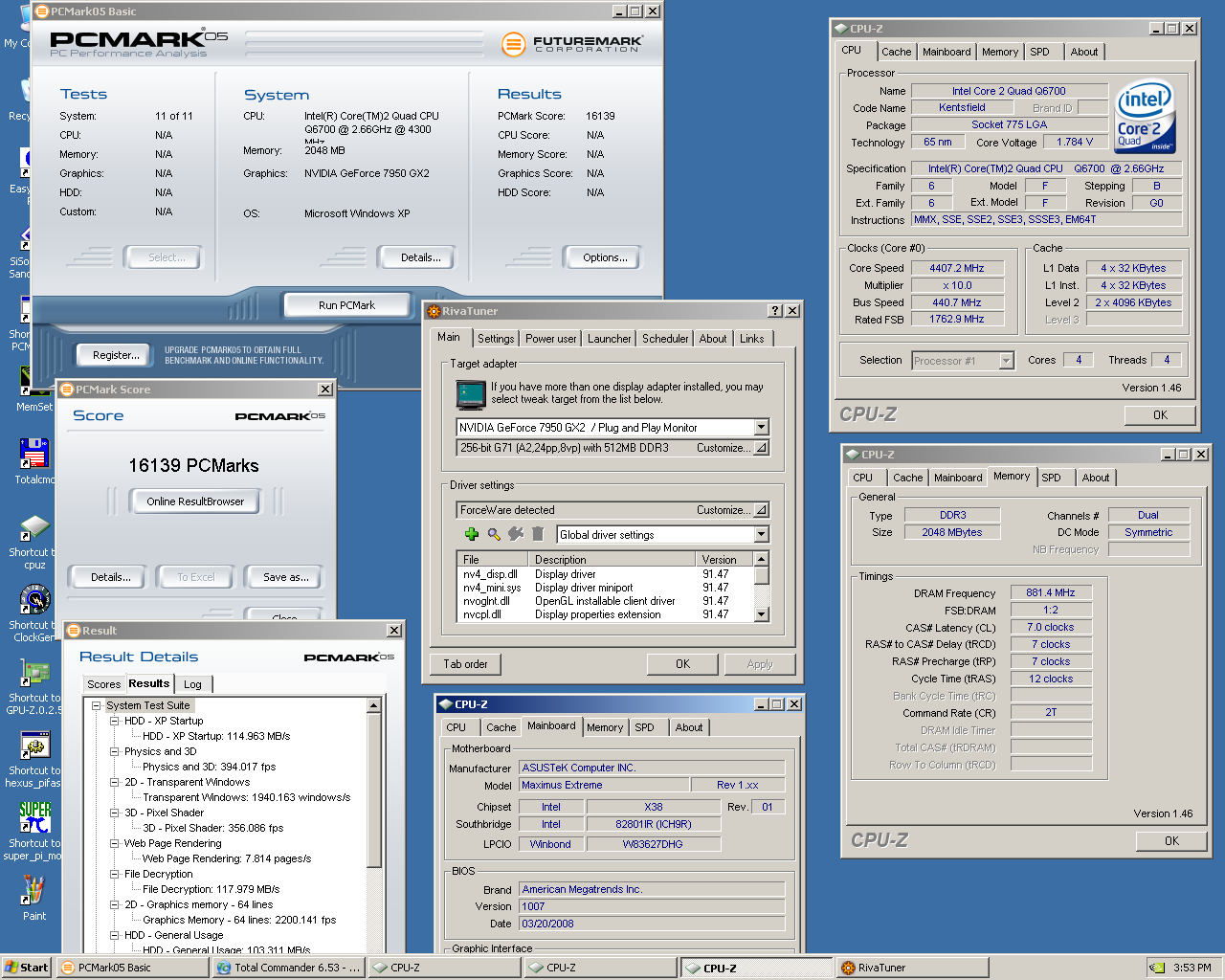Collapse the System Test Suite tree node
Viewport: 1225px width, 980px height.
pyautogui.click(x=97, y=705)
